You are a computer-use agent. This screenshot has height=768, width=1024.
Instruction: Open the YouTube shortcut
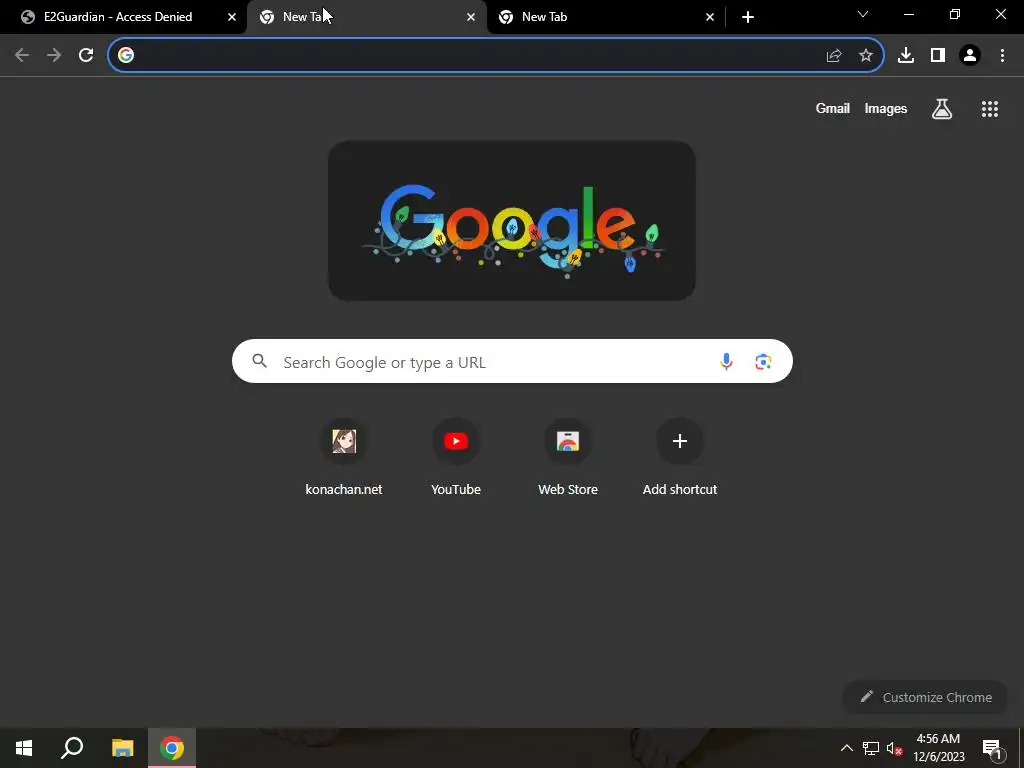click(456, 457)
